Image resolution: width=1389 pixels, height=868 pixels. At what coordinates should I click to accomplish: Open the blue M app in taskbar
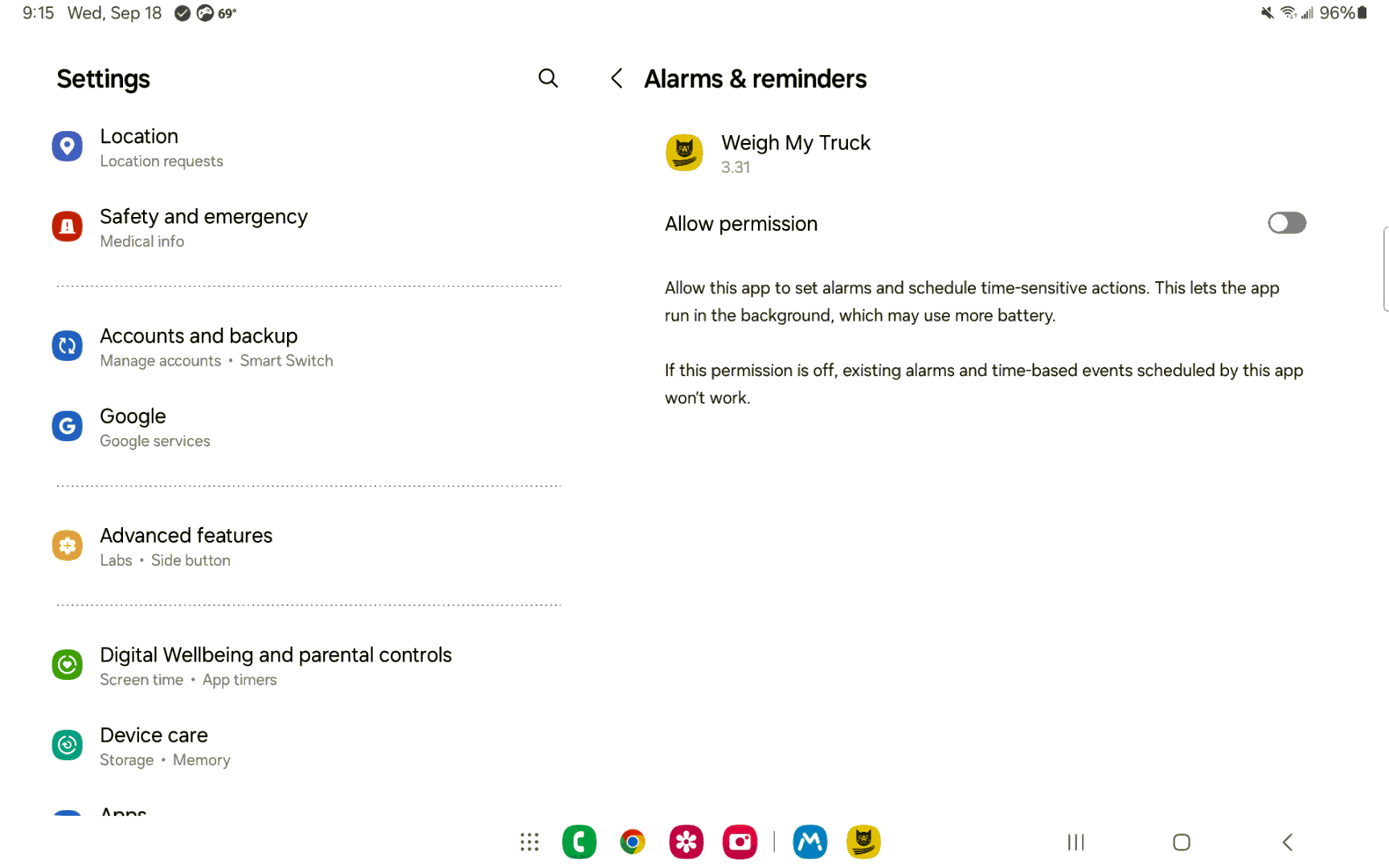[809, 841]
